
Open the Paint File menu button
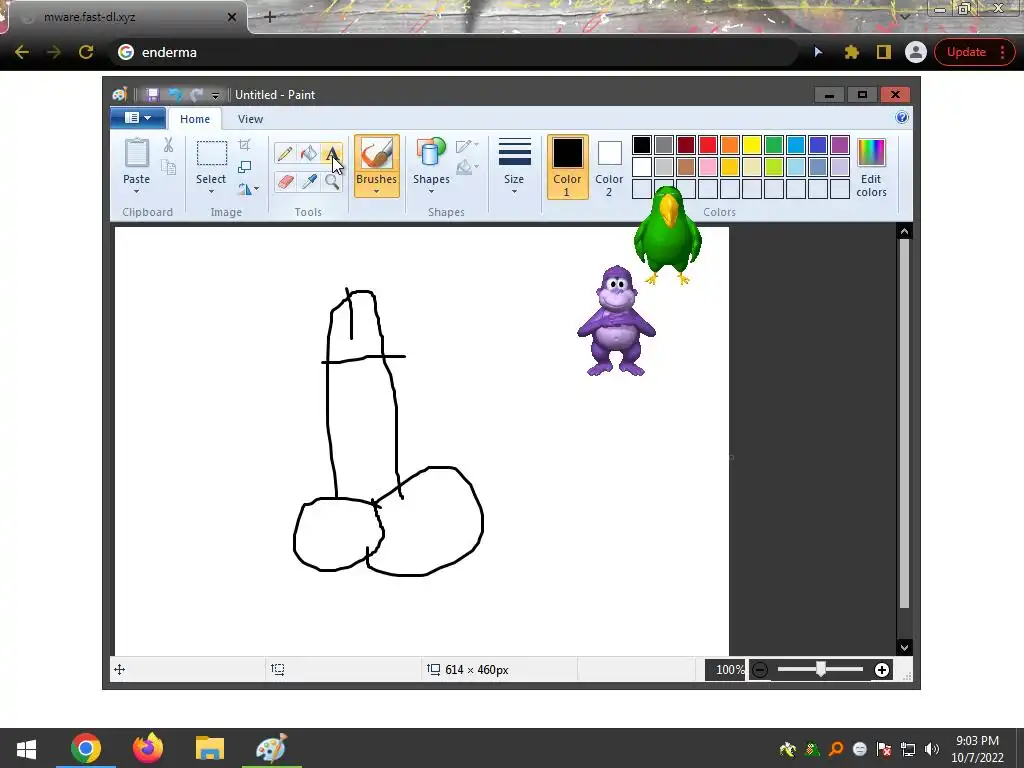138,118
